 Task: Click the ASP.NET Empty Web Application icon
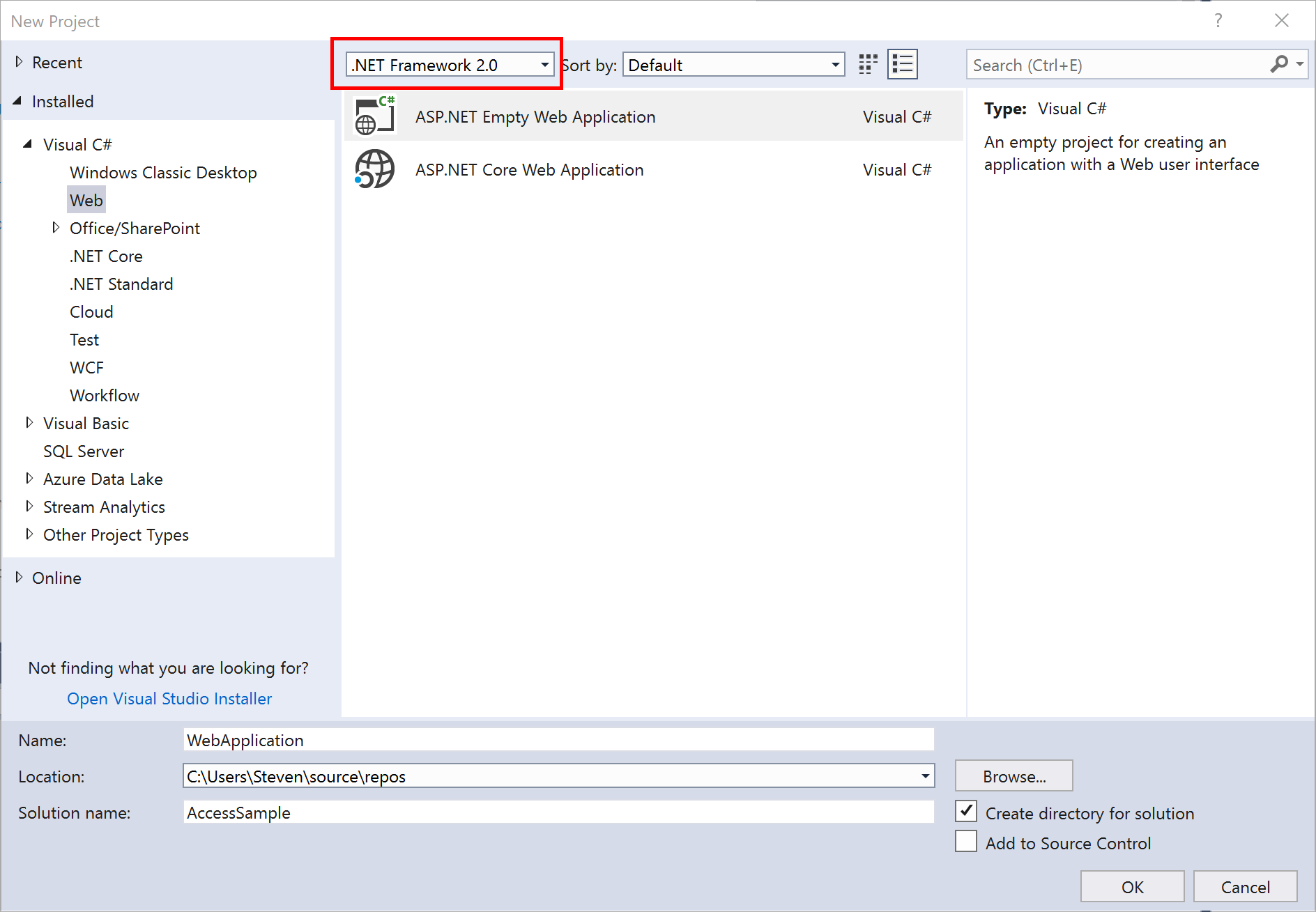click(375, 116)
